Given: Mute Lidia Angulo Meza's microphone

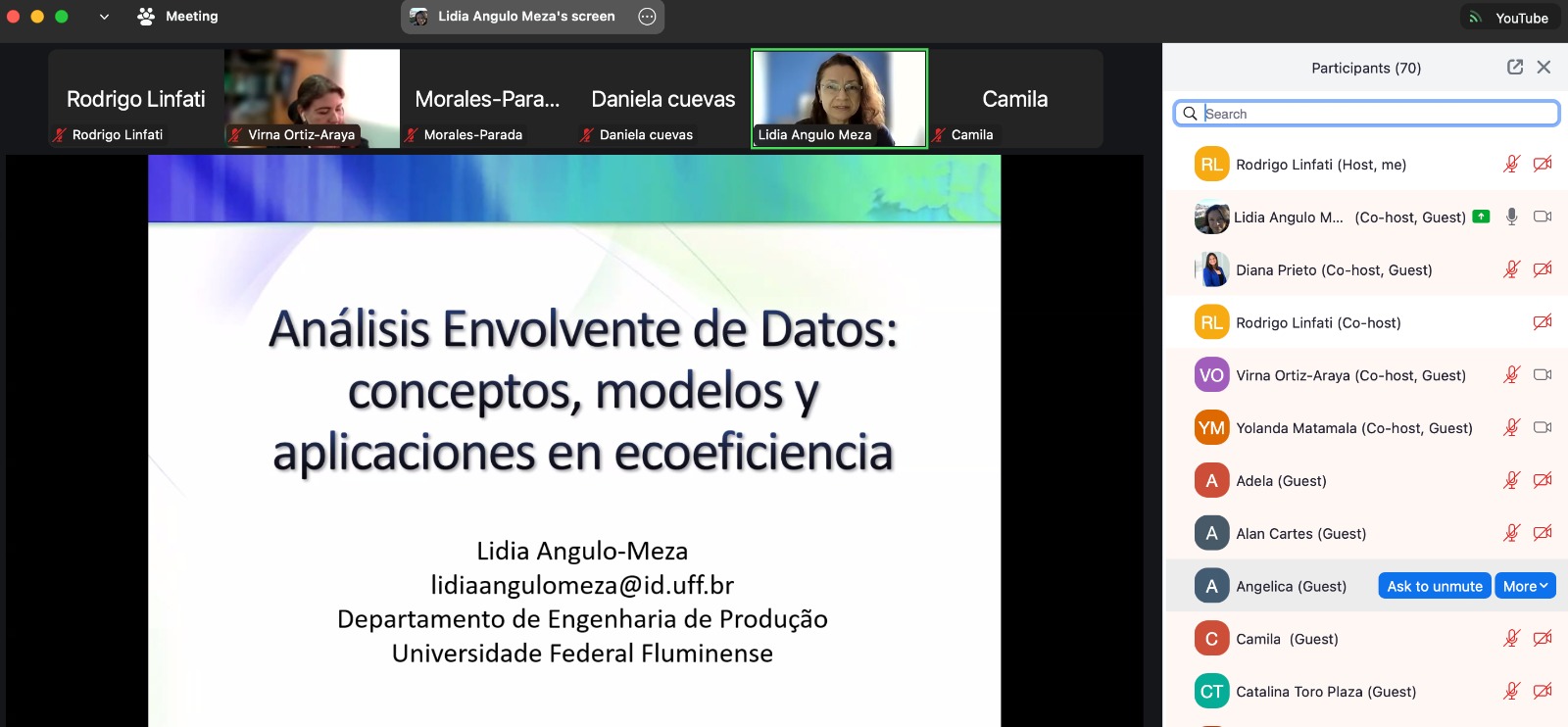Looking at the screenshot, I should tap(1512, 217).
